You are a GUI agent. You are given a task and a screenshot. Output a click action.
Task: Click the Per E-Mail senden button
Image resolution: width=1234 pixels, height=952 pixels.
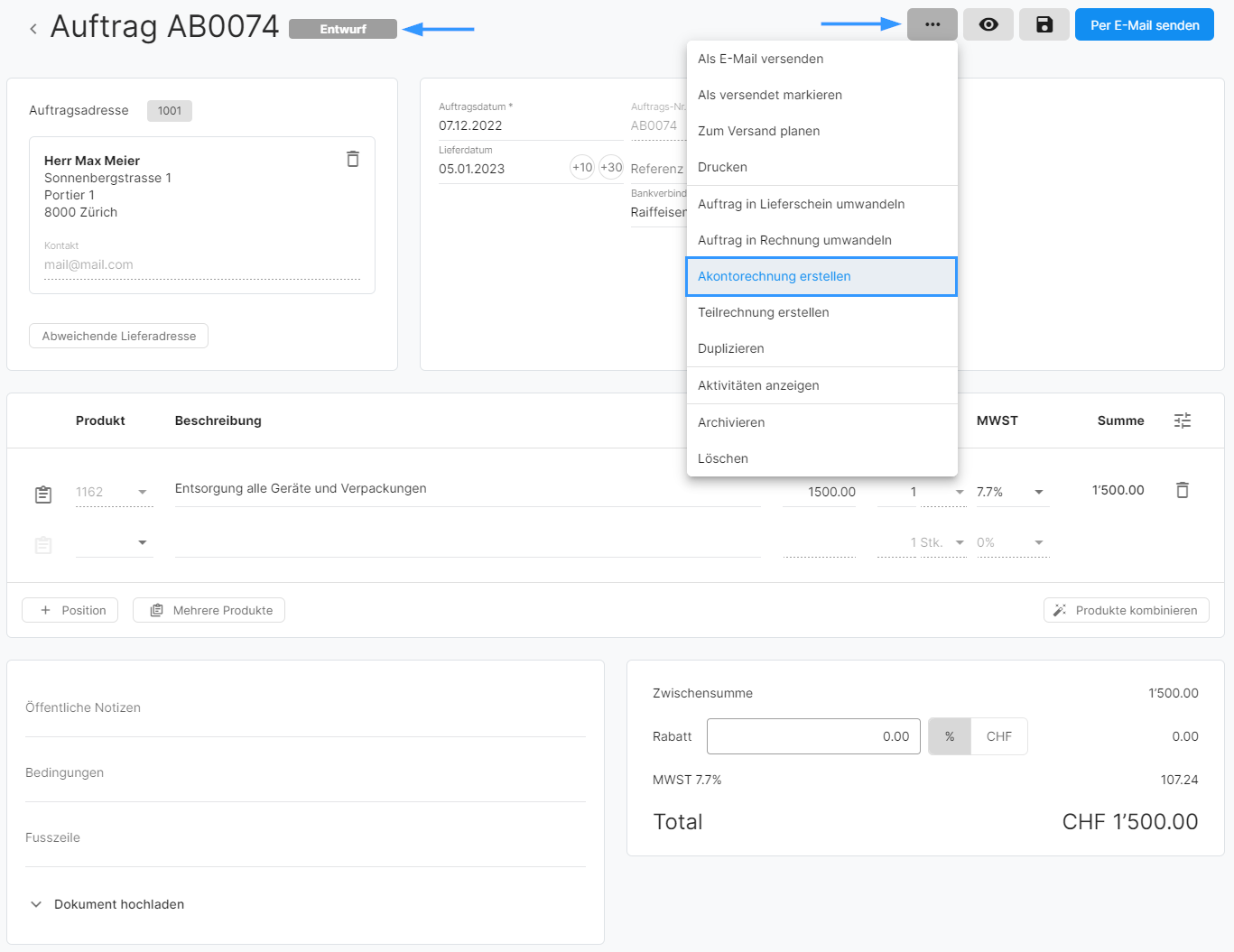(1145, 24)
